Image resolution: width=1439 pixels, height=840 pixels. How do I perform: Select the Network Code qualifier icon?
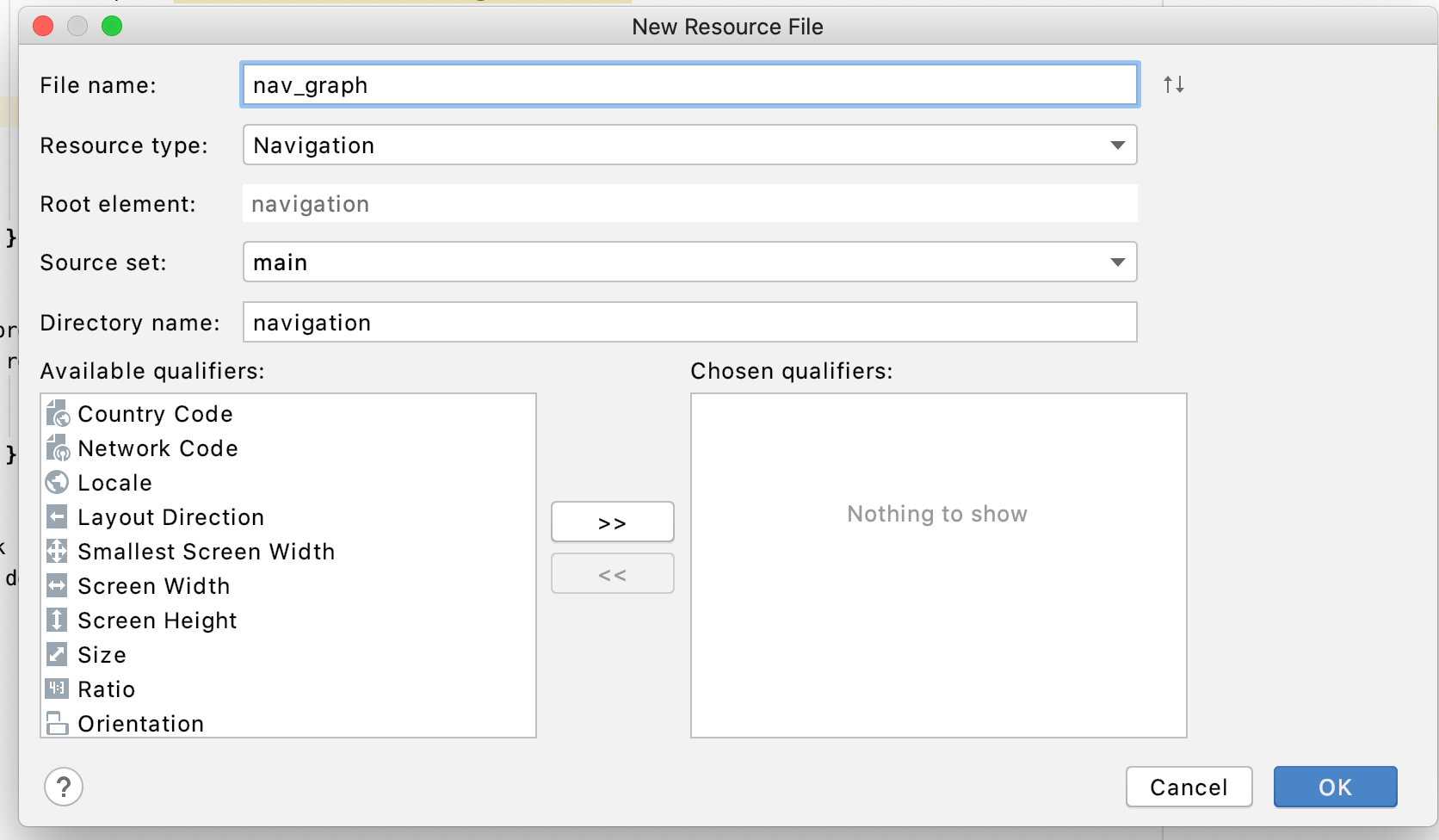point(57,448)
